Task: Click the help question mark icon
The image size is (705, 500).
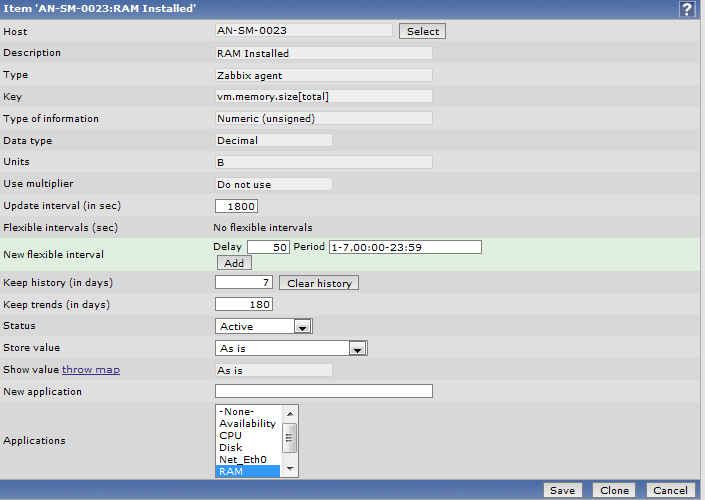Action: click(687, 9)
